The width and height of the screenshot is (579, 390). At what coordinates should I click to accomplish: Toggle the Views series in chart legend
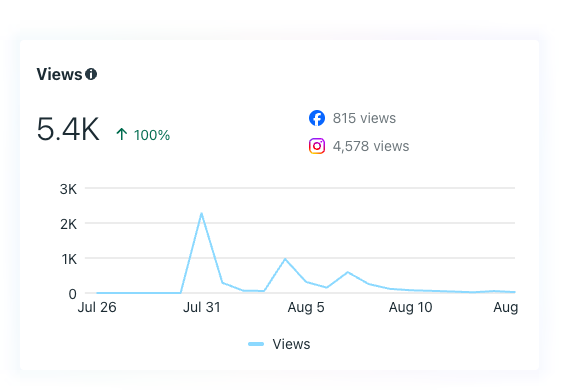click(279, 344)
